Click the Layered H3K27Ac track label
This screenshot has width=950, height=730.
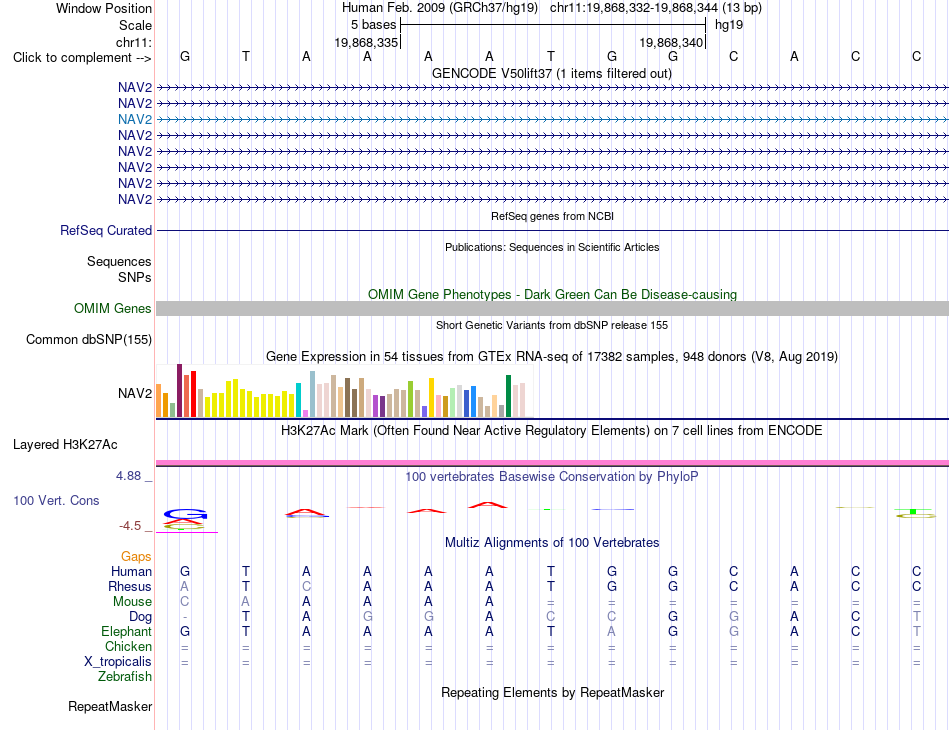coord(65,445)
